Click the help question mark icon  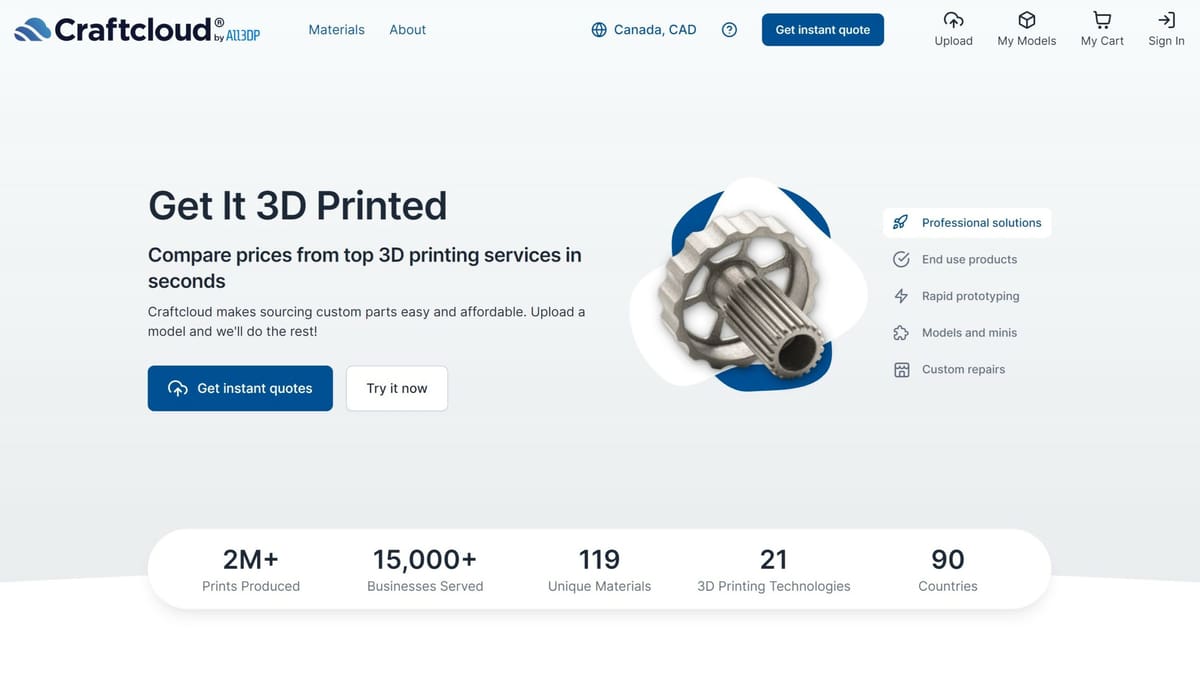point(729,30)
